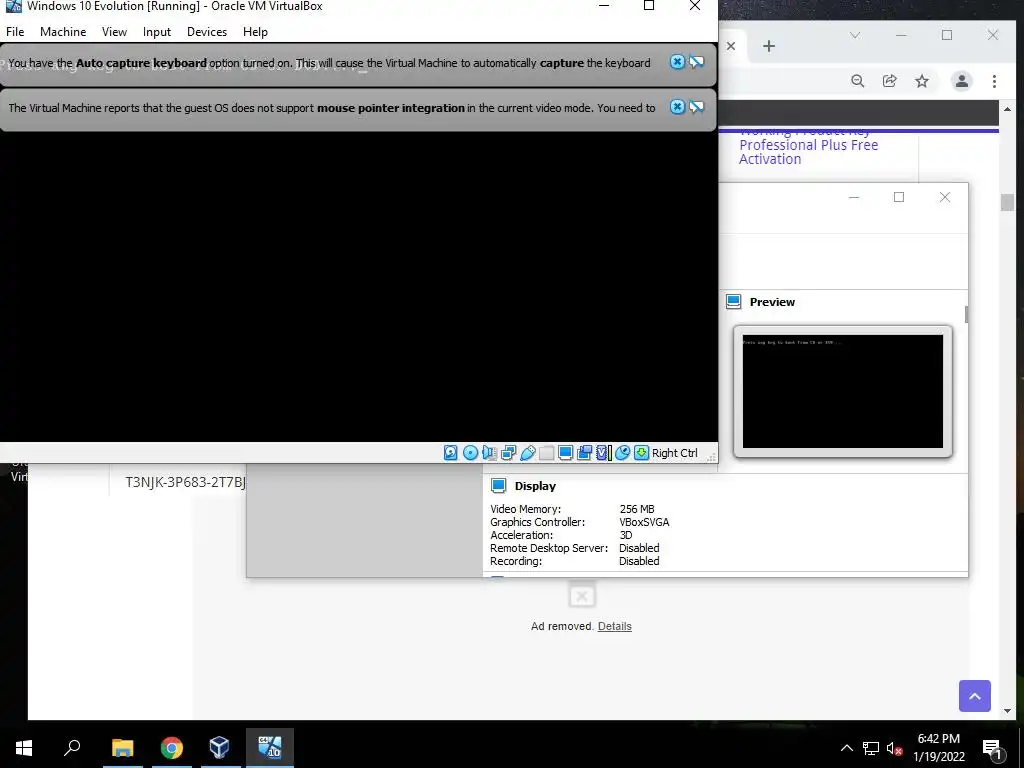
Task: Open the Machine menu
Action: click(x=63, y=32)
